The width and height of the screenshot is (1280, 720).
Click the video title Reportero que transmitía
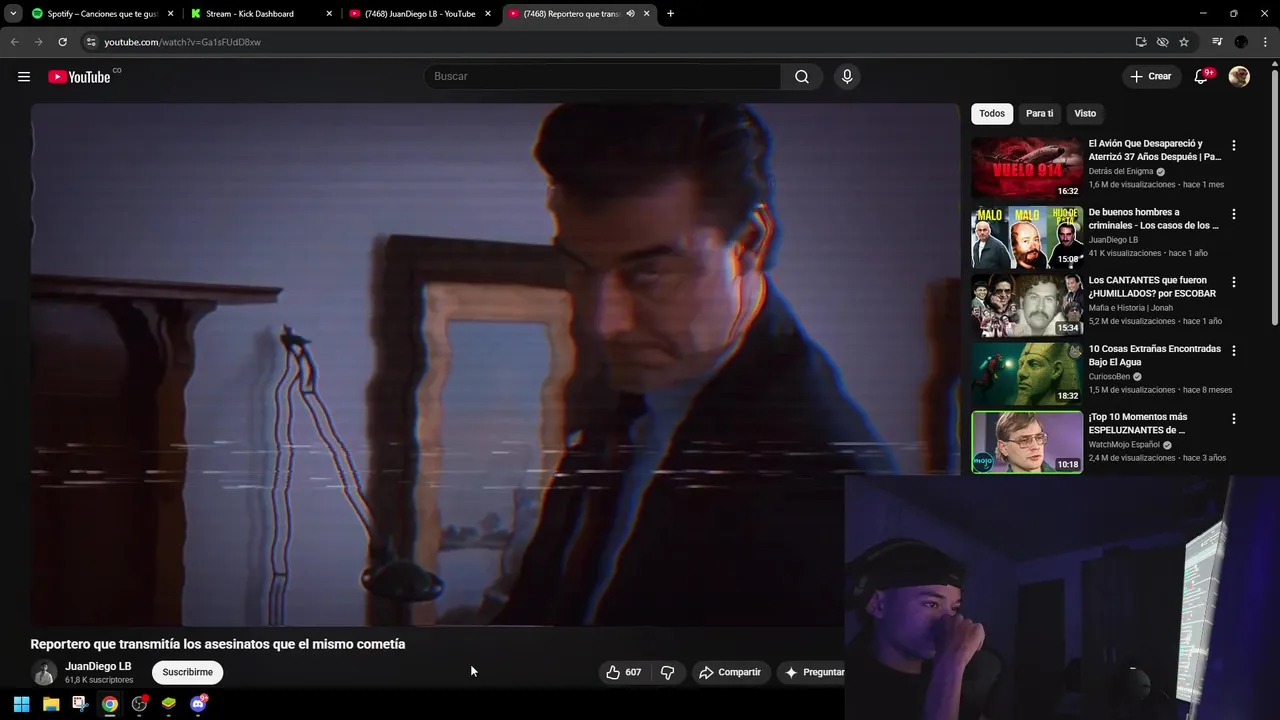218,644
